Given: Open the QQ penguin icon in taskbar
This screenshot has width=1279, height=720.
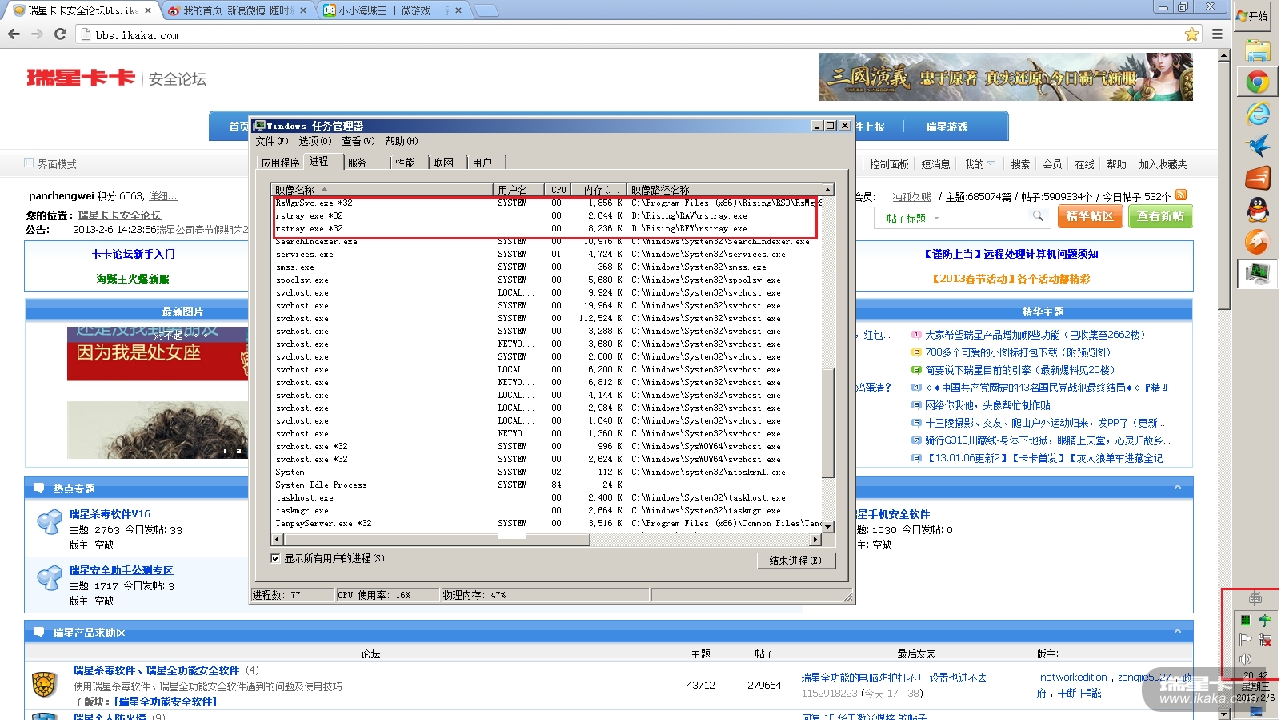Looking at the screenshot, I should (1257, 210).
